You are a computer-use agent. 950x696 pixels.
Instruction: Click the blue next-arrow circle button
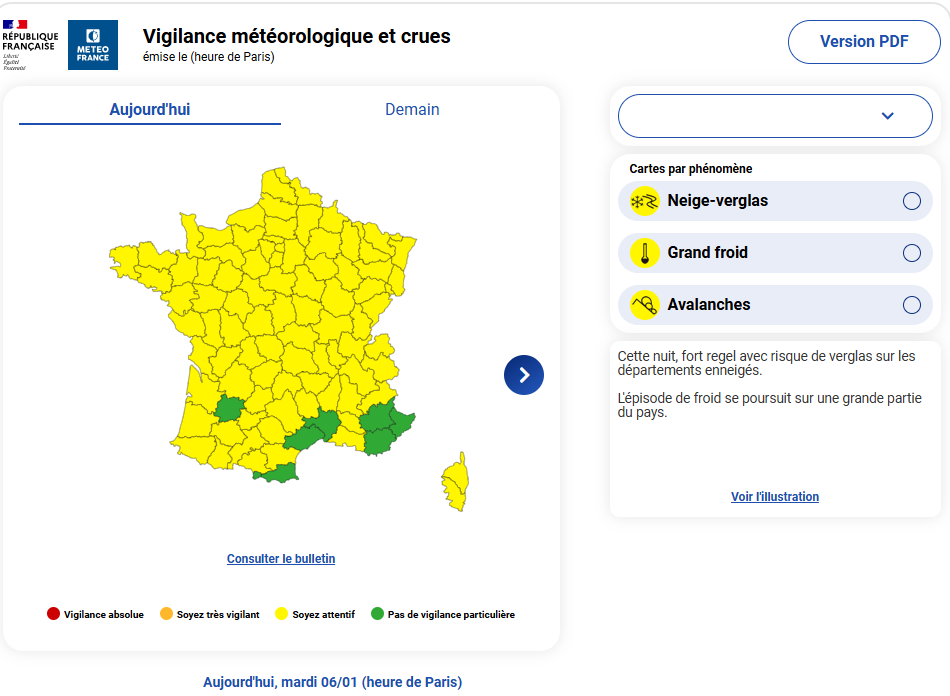524,375
